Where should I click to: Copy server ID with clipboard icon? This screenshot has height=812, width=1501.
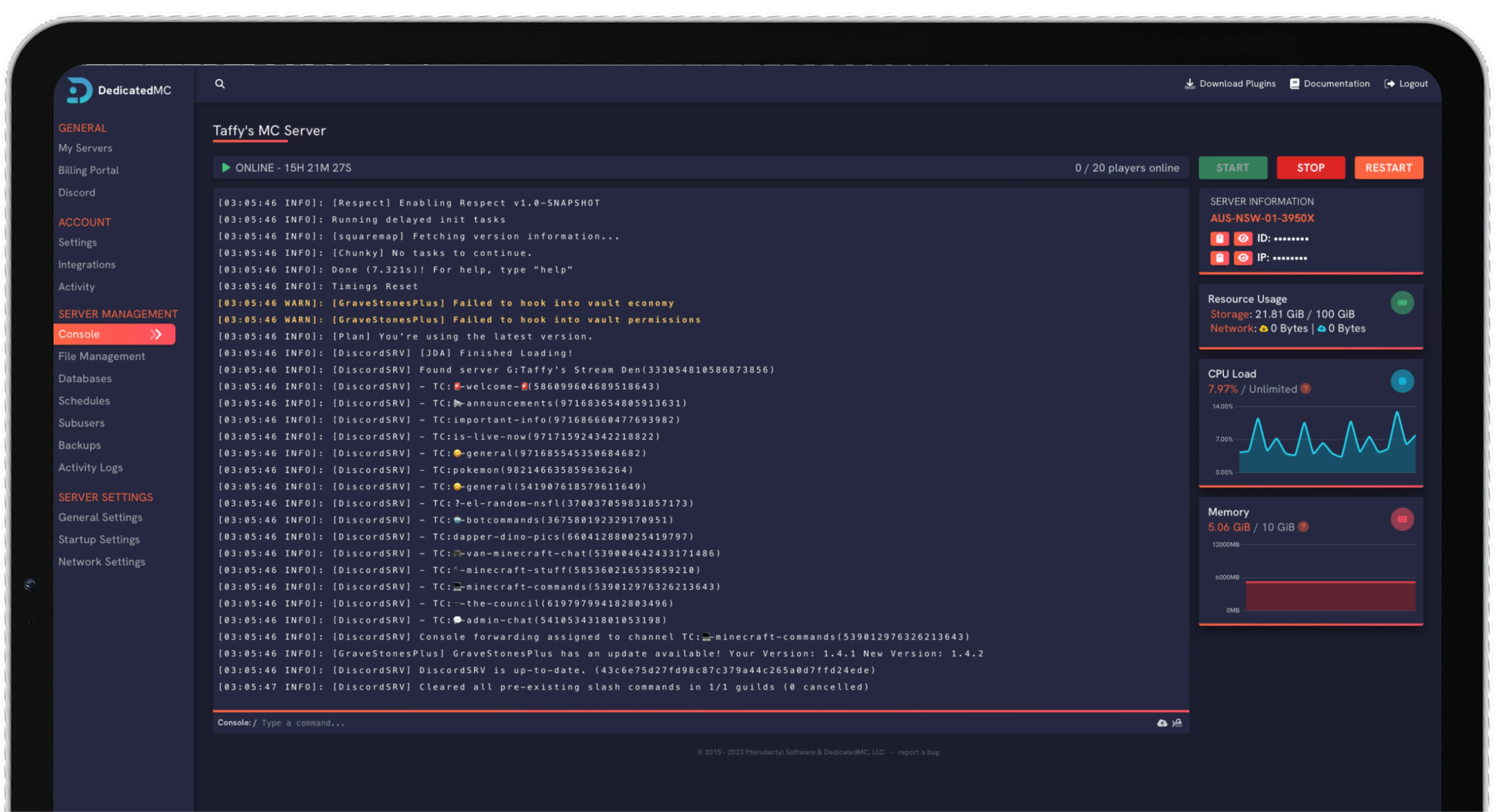point(1219,238)
